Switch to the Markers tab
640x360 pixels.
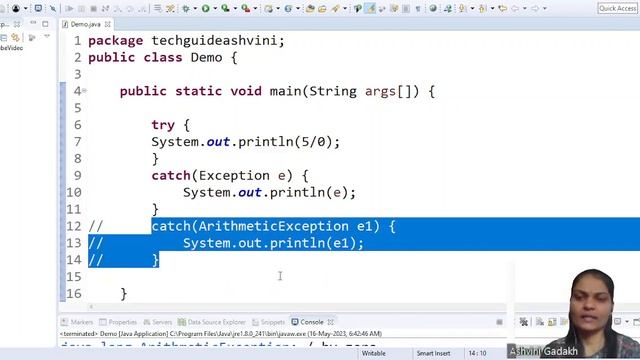coord(78,322)
